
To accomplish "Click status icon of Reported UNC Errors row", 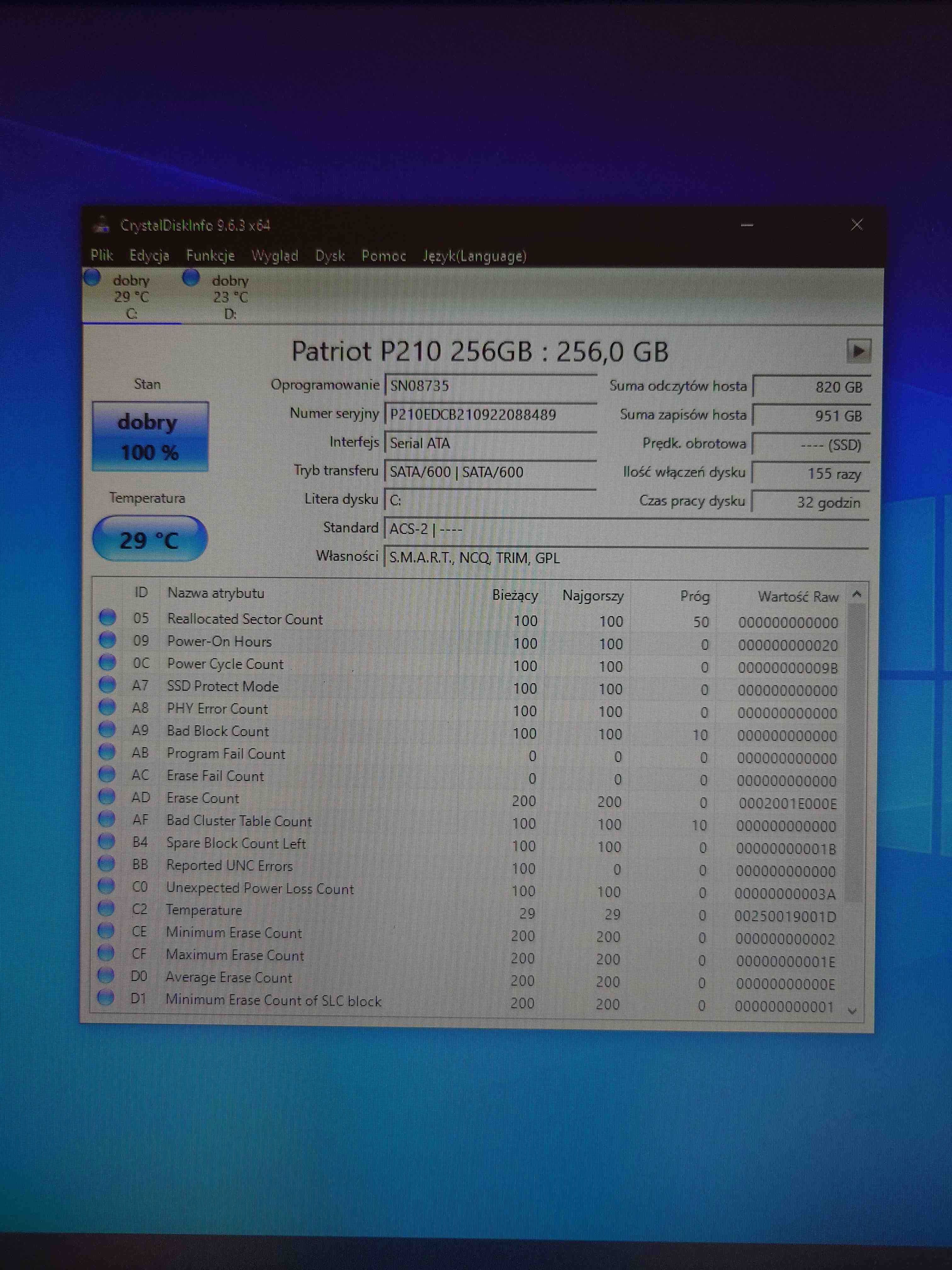I will pyautogui.click(x=106, y=863).
